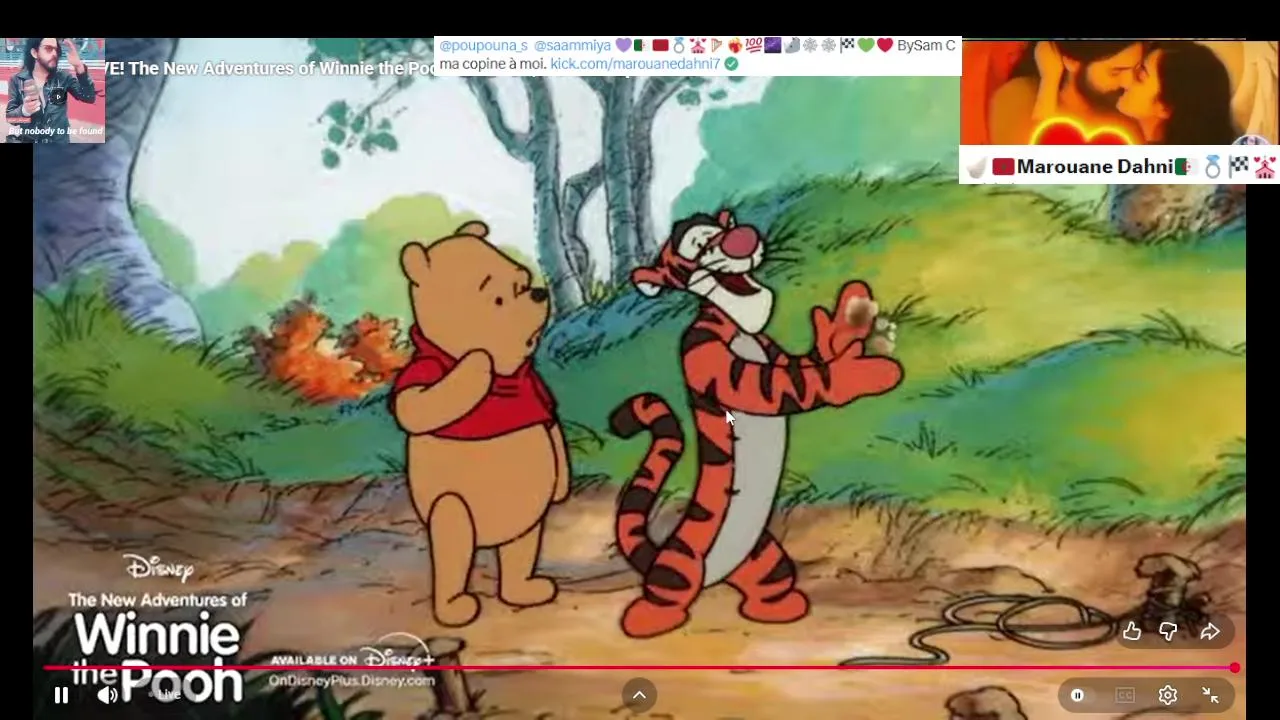Exit full screen mode
1280x720 pixels.
1210,695
